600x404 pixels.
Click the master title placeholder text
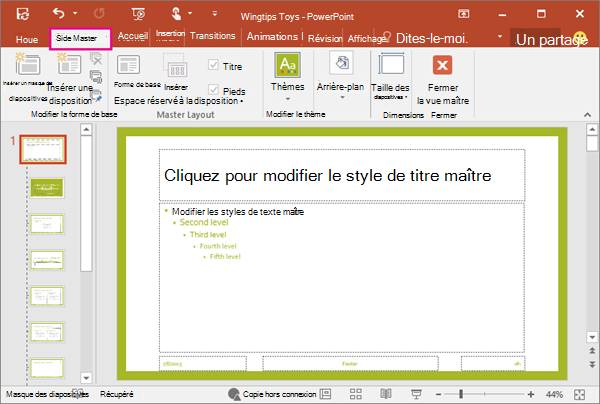pyautogui.click(x=328, y=176)
